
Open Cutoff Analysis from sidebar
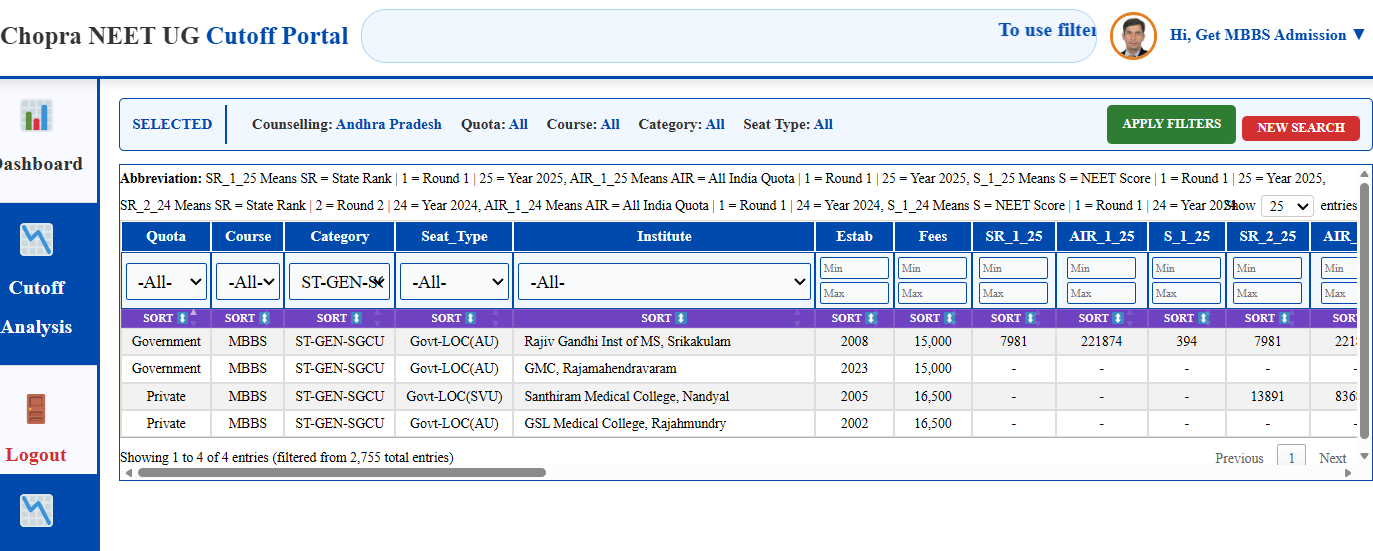37,307
